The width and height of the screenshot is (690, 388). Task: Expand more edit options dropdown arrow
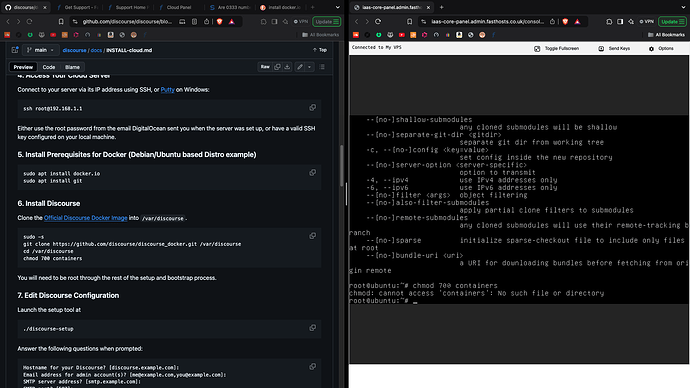309,67
